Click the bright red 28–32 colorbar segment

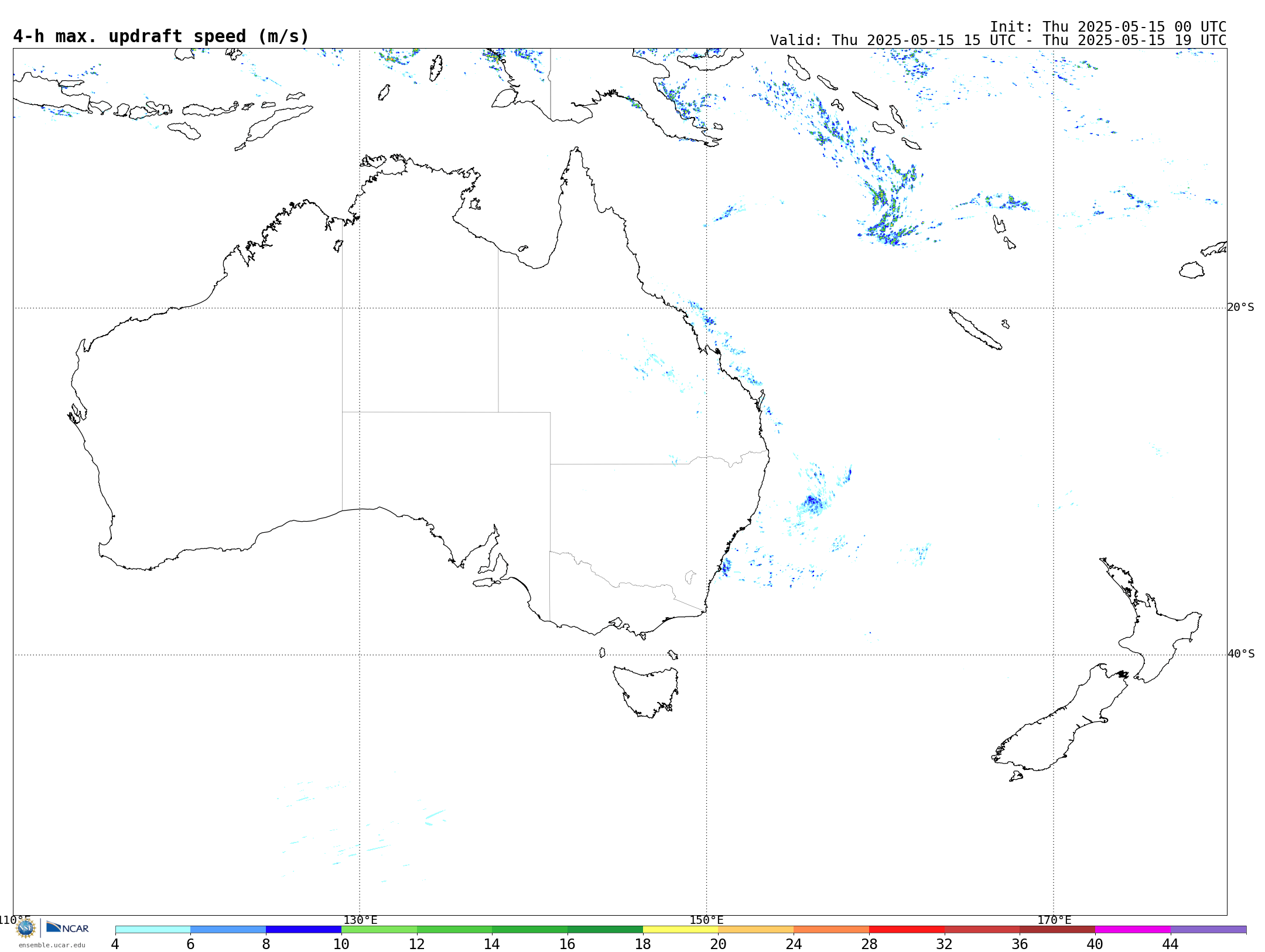pos(907,930)
